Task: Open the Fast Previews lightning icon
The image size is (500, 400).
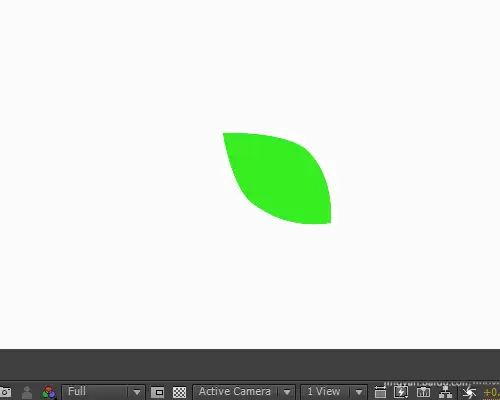Action: [401, 392]
